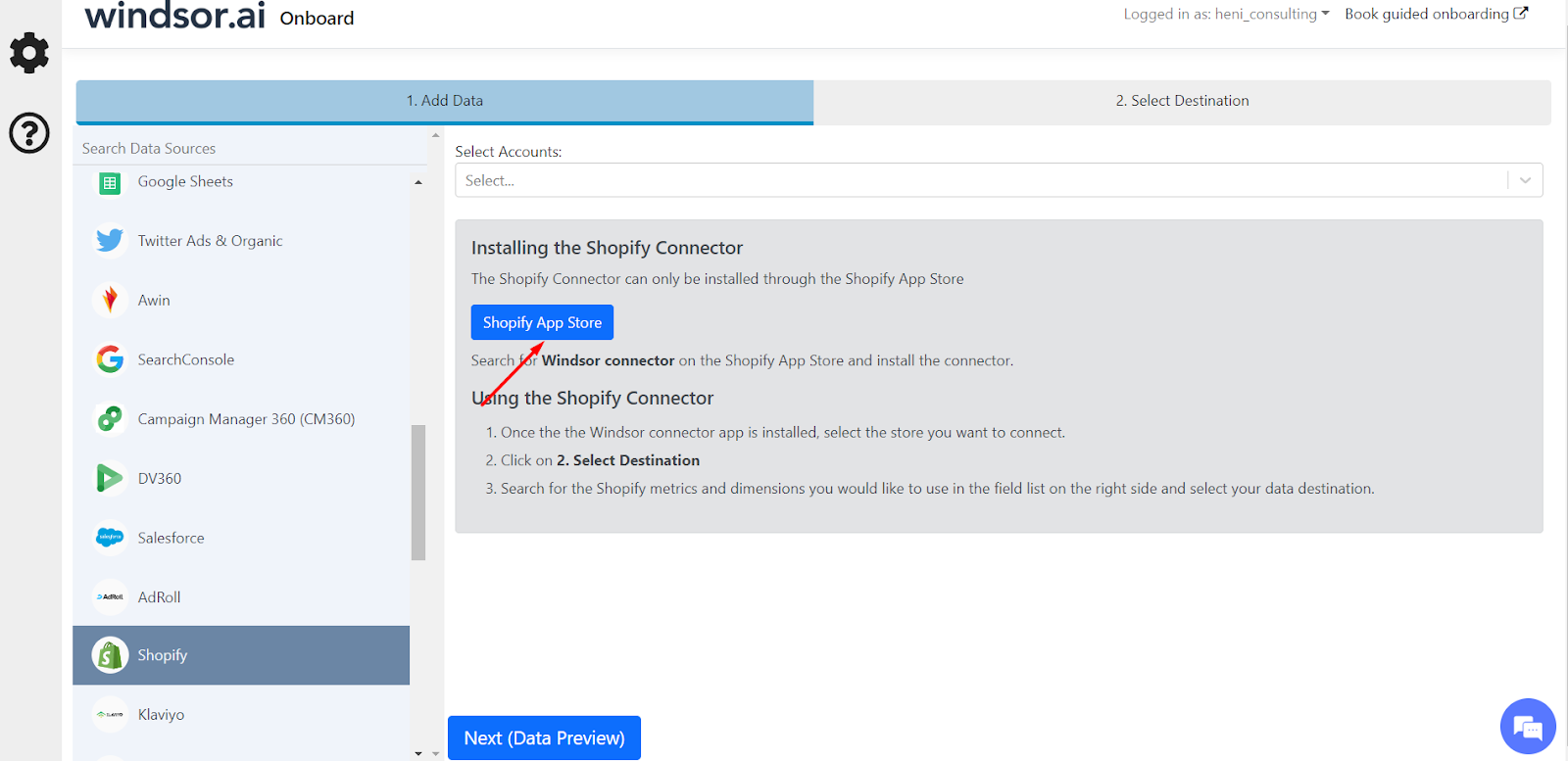Select the Shopify data source row
Screen dimensions: 1568x761
pos(241,655)
